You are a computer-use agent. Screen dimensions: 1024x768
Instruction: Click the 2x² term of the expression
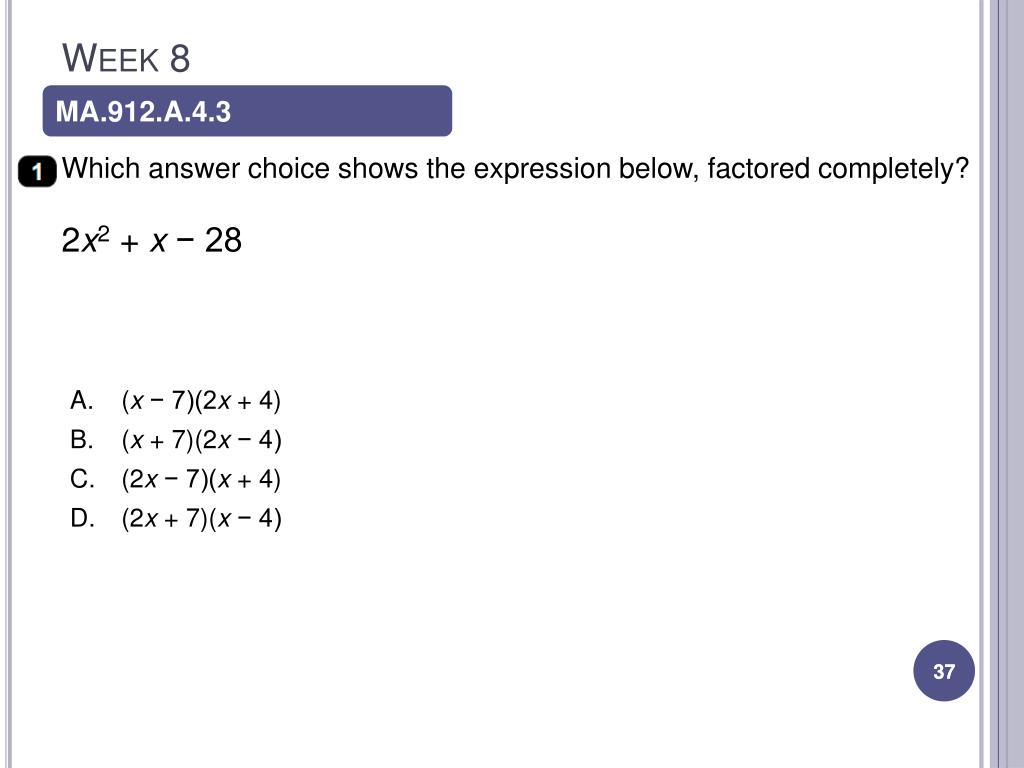click(86, 240)
